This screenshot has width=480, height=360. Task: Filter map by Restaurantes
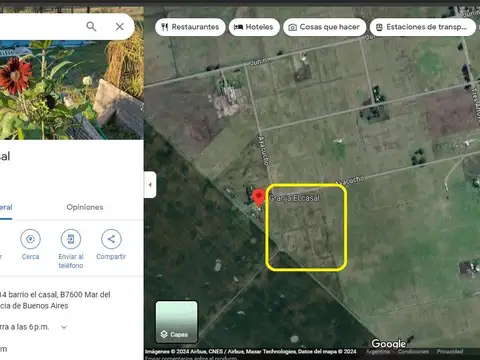click(x=190, y=27)
